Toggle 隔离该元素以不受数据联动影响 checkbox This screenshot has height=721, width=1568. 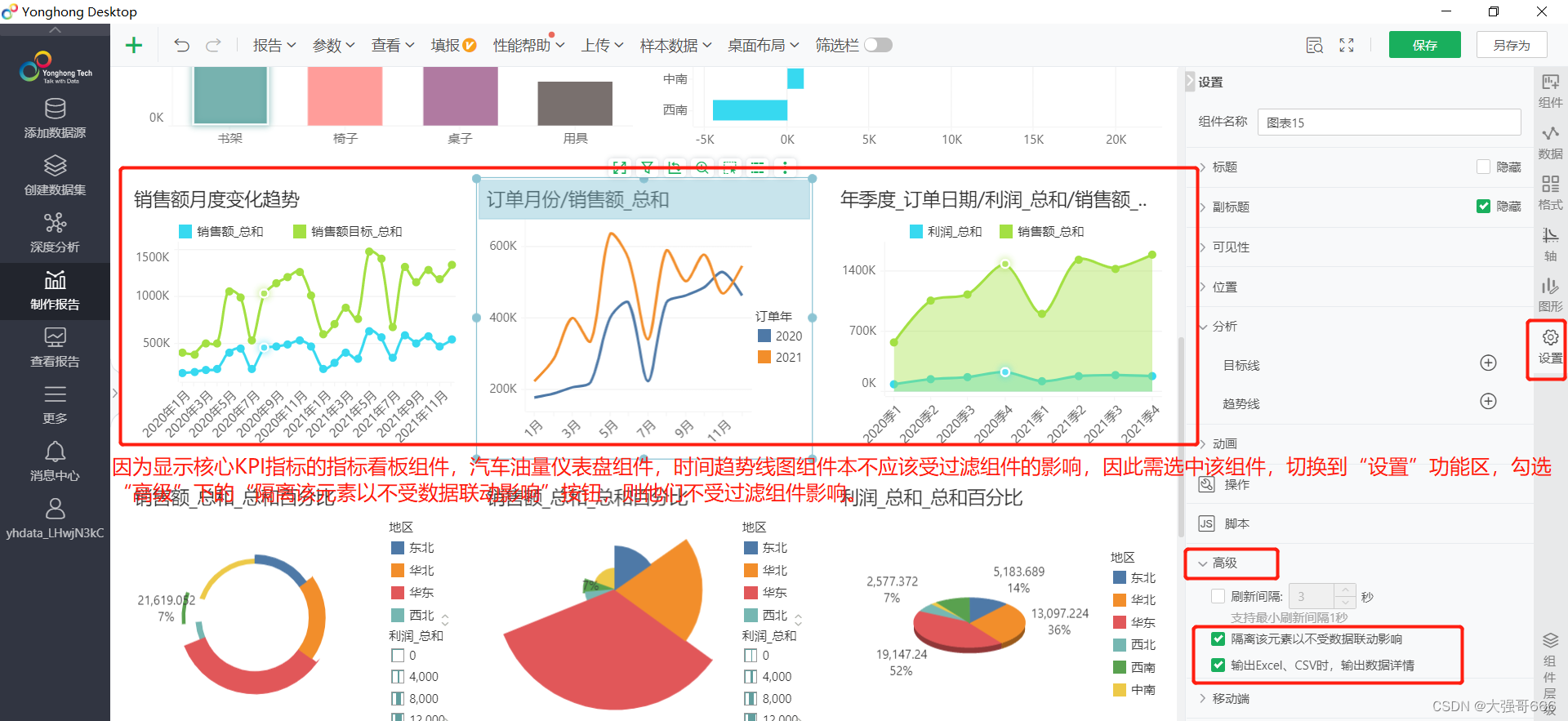click(1218, 639)
